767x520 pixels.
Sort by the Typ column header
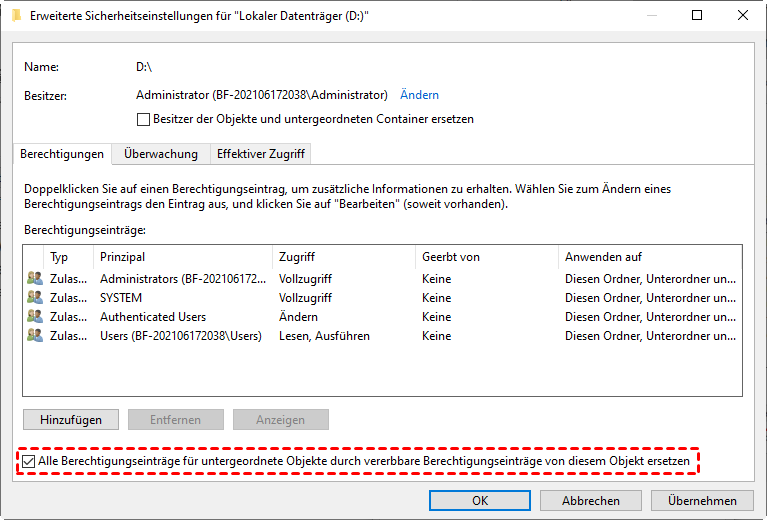coord(68,257)
